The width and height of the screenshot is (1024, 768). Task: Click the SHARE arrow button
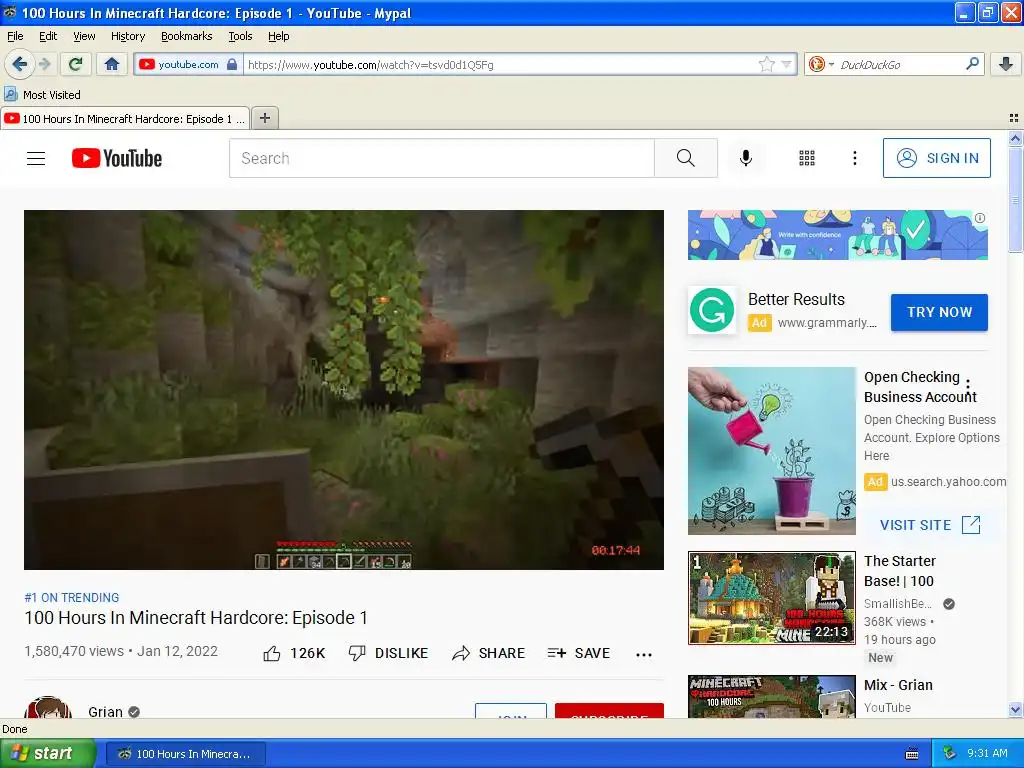point(488,653)
